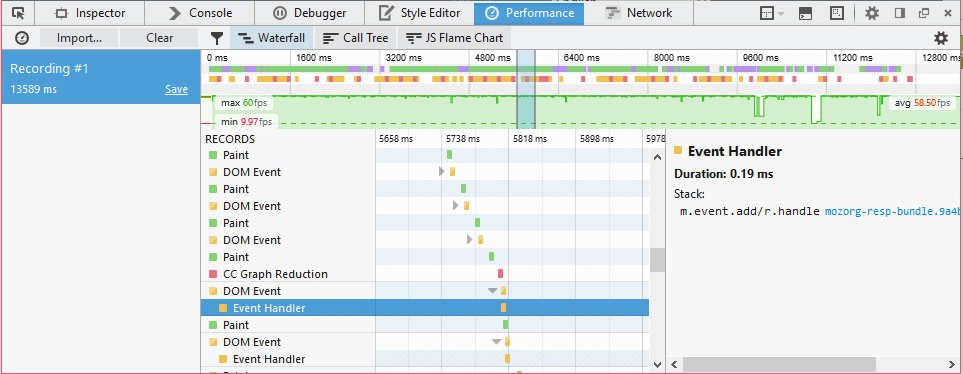Click the RECORDS column header
The height and width of the screenshot is (374, 963).
tap(230, 139)
